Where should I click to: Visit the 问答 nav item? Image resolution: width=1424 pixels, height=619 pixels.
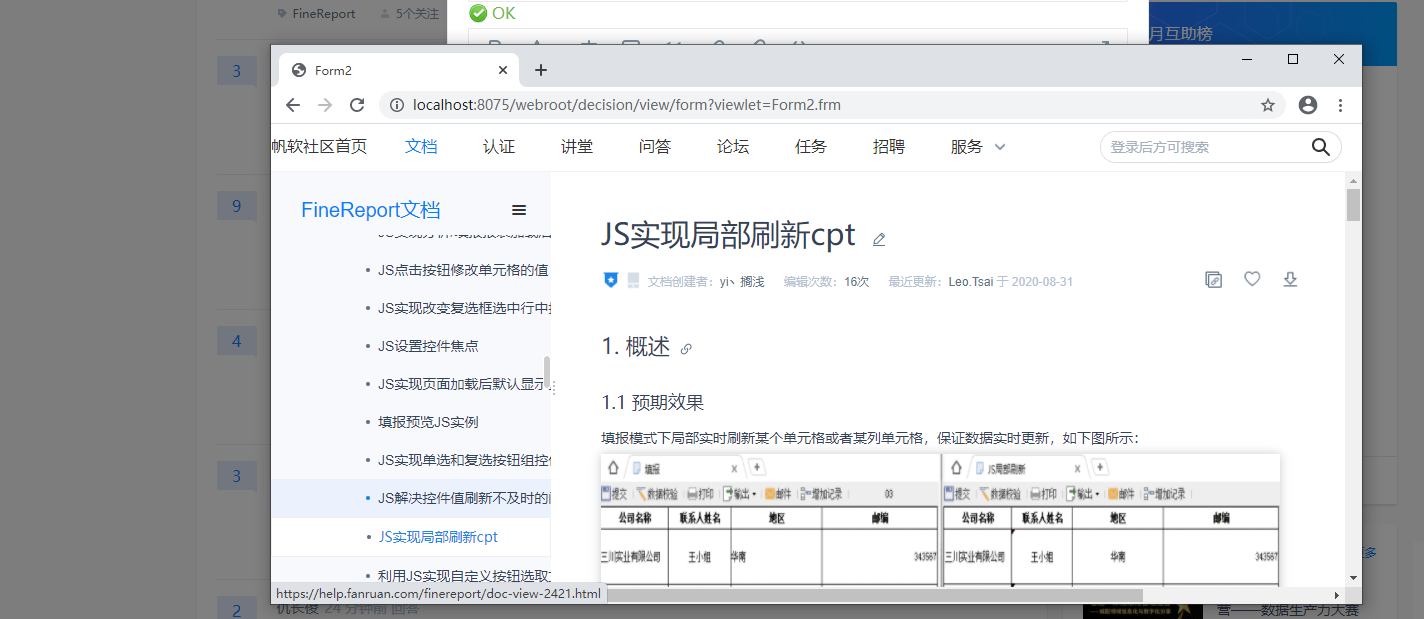coord(655,147)
